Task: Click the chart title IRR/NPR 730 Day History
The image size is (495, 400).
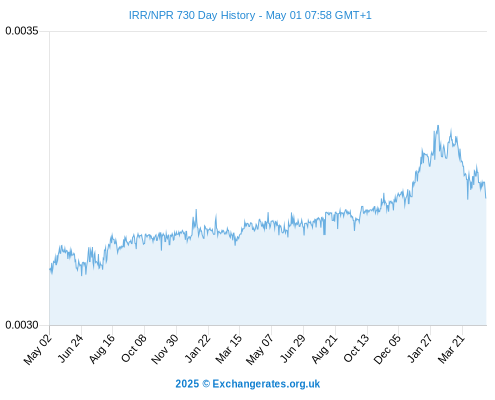Action: click(x=192, y=15)
